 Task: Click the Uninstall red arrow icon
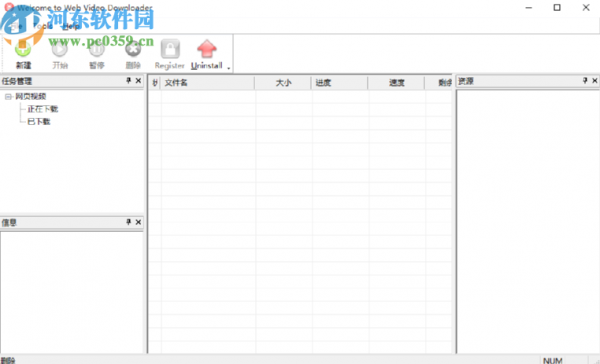[x=207, y=49]
